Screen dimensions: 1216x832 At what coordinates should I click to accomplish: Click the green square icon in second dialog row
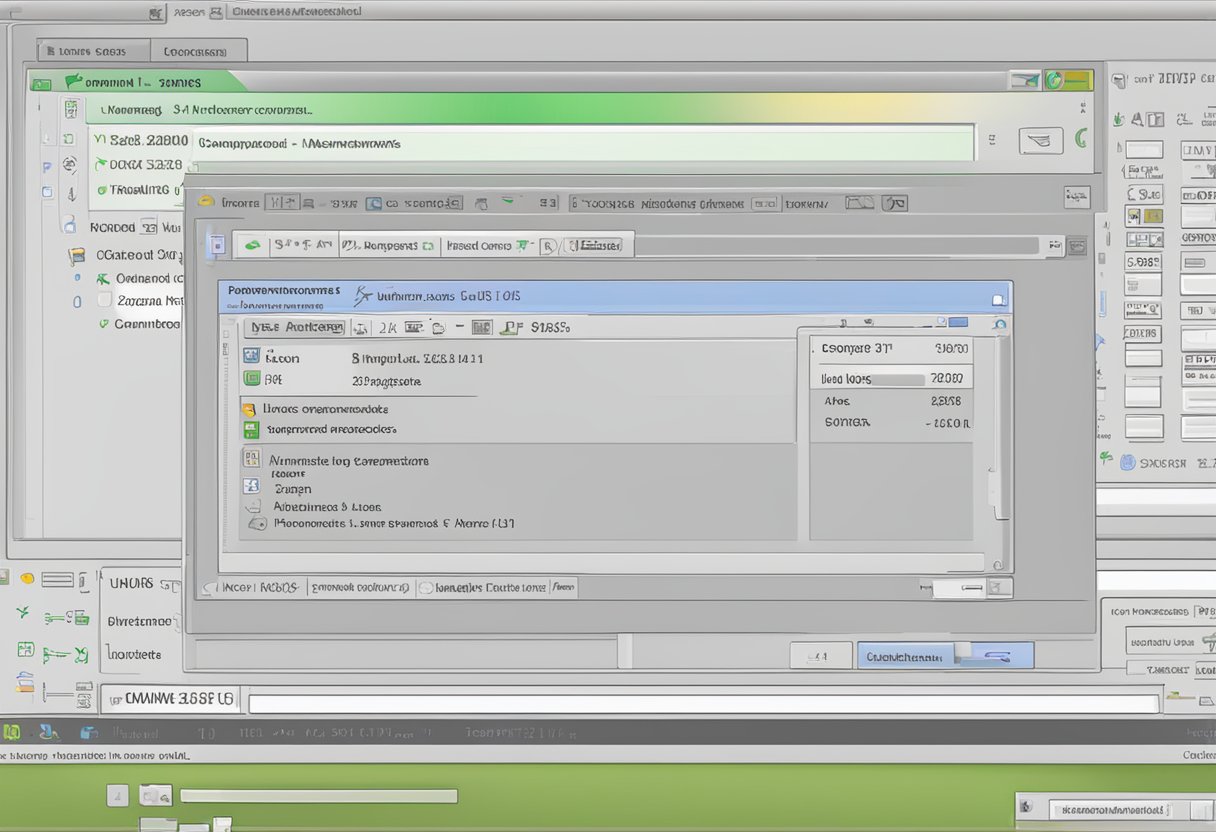pos(252,379)
